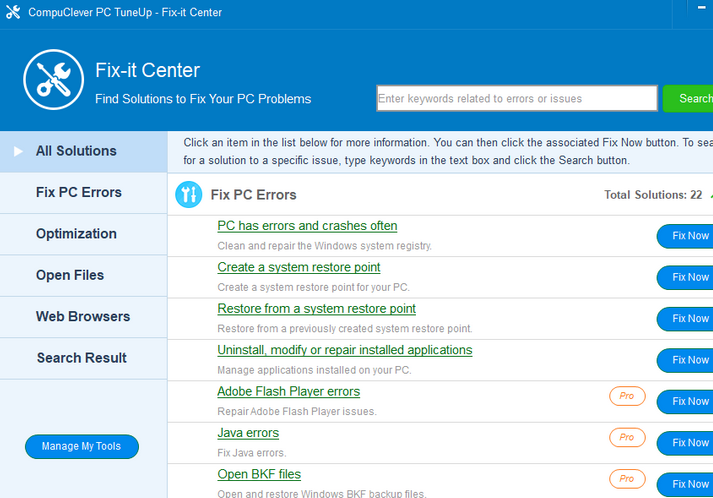Click the Pro badge for Adobe Flash Player errors

coord(627,396)
